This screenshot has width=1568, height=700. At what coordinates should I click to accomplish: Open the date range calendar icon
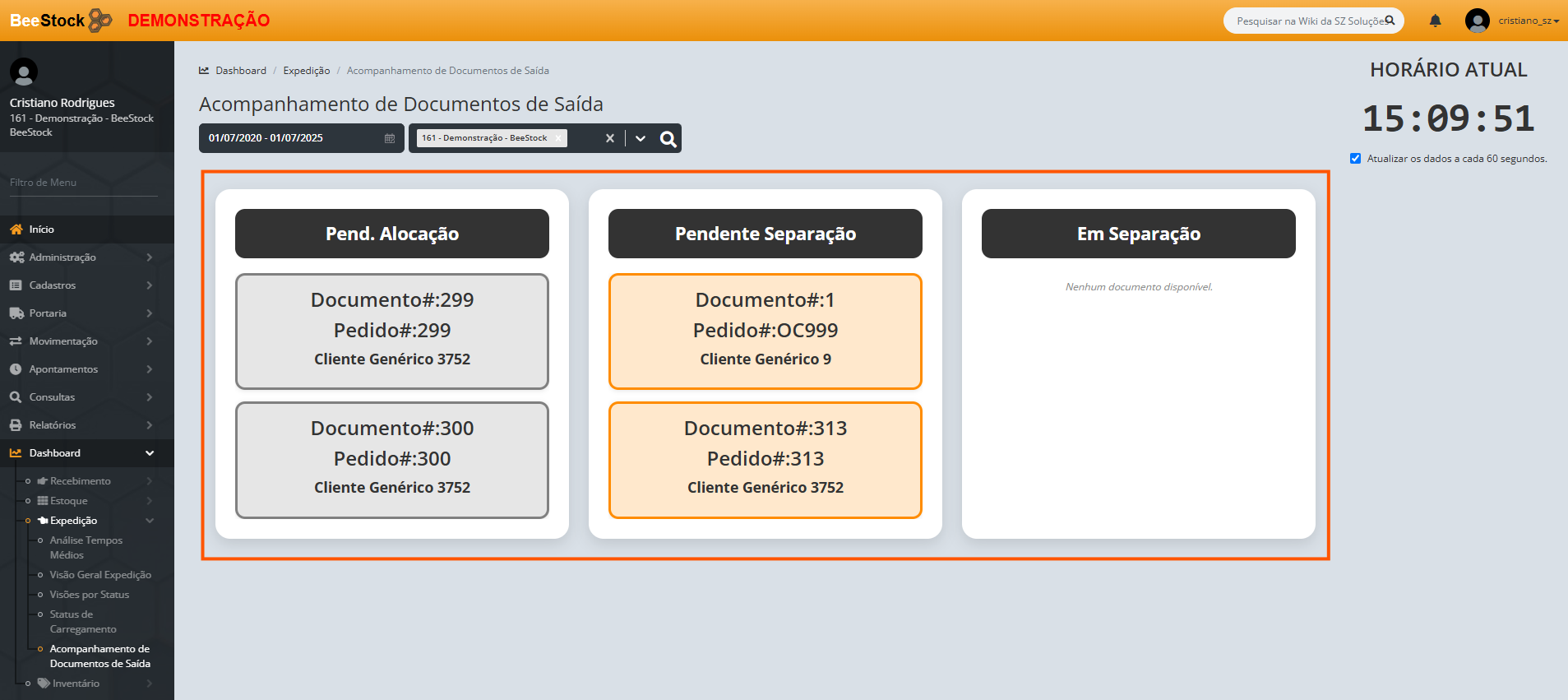coord(390,138)
